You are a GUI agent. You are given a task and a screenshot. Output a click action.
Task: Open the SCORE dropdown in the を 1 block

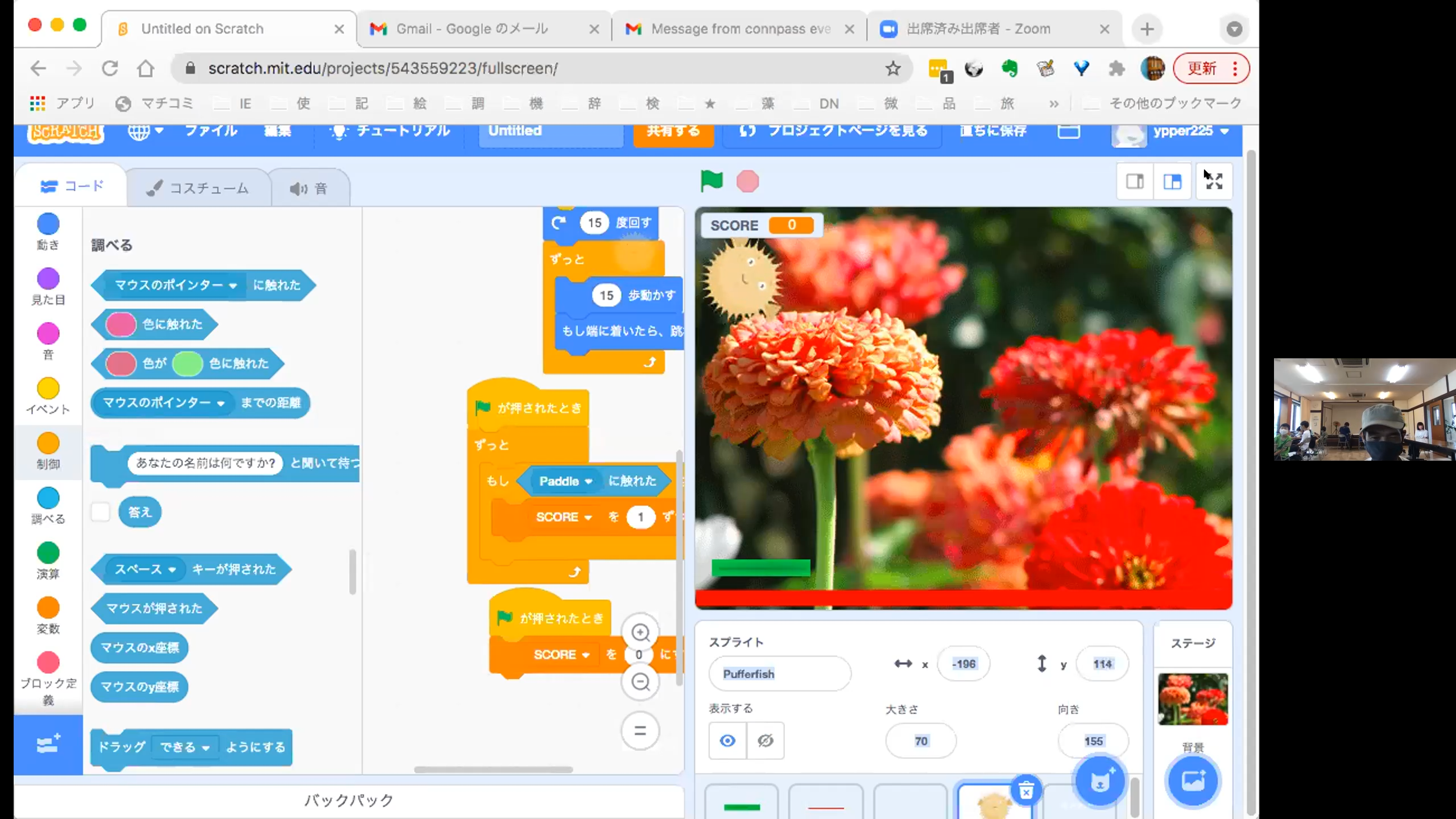click(x=563, y=517)
